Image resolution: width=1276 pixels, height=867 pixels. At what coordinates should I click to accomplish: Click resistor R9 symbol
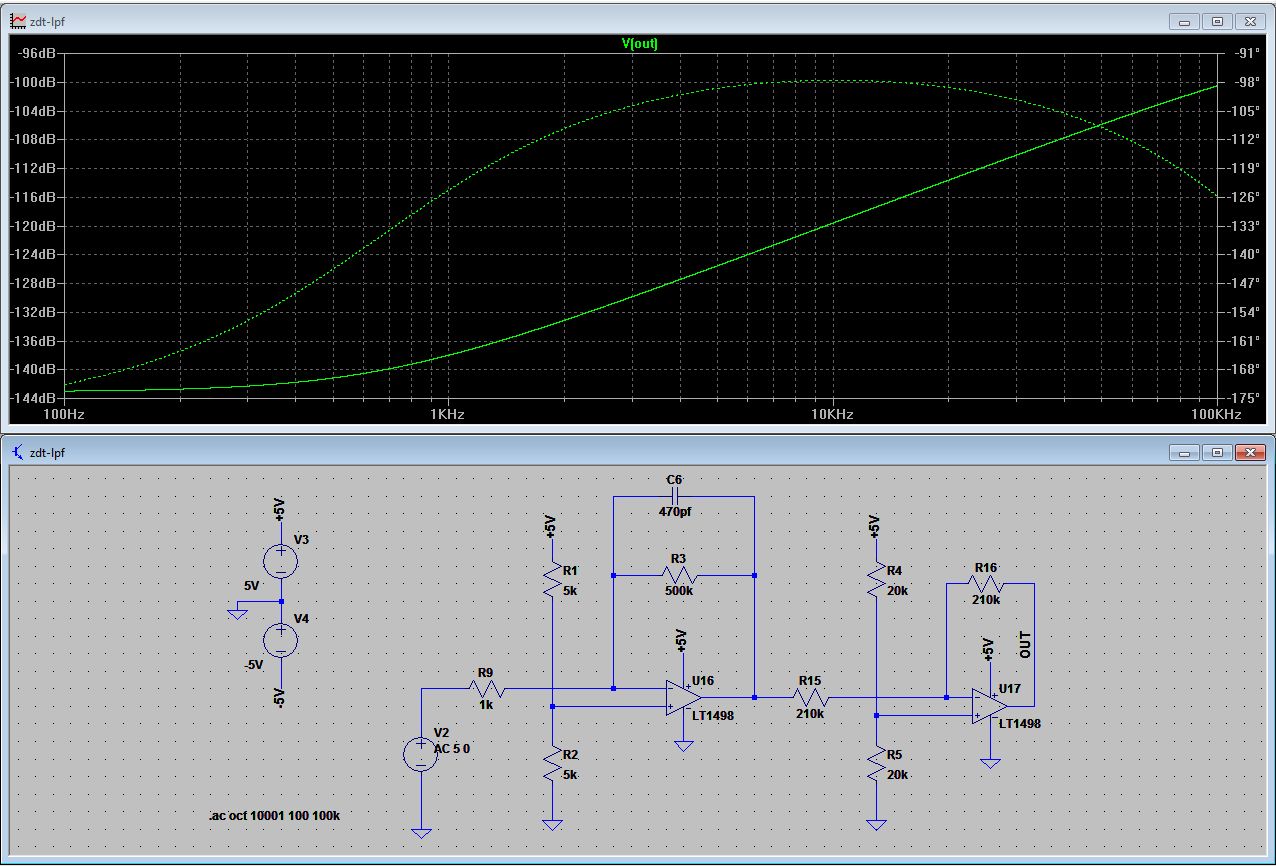487,688
